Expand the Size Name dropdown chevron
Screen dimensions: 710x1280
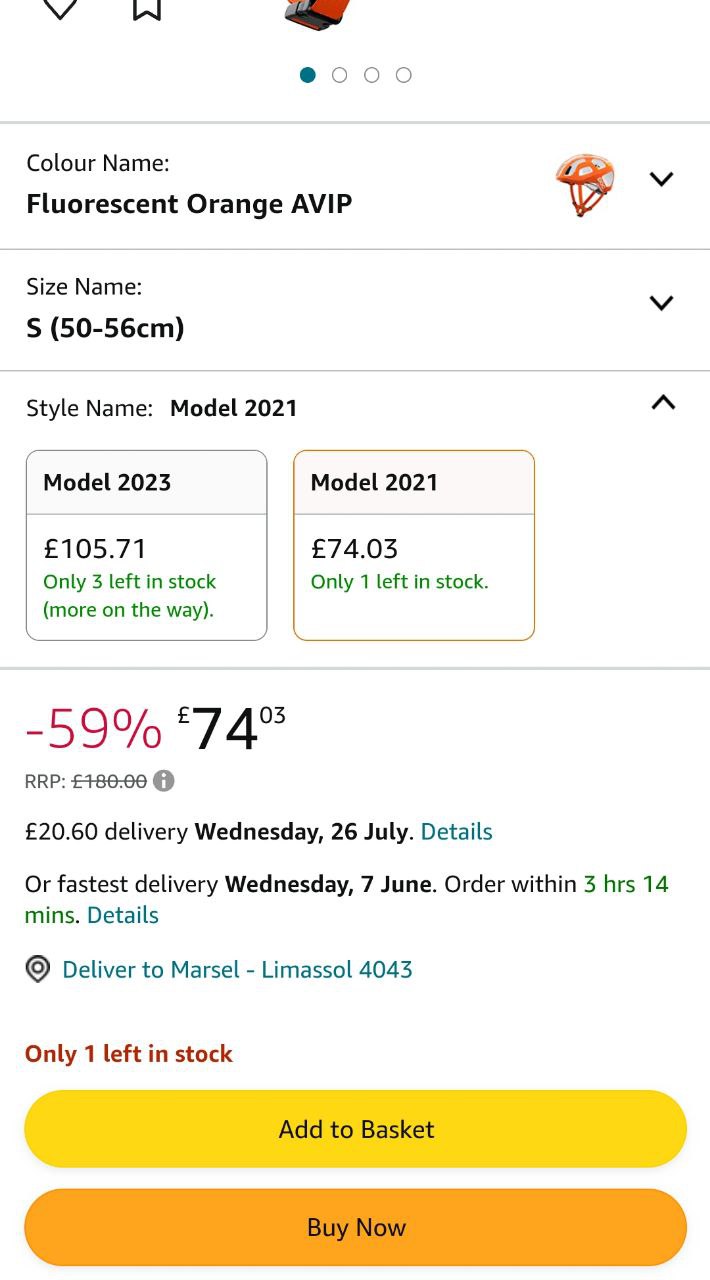(662, 303)
